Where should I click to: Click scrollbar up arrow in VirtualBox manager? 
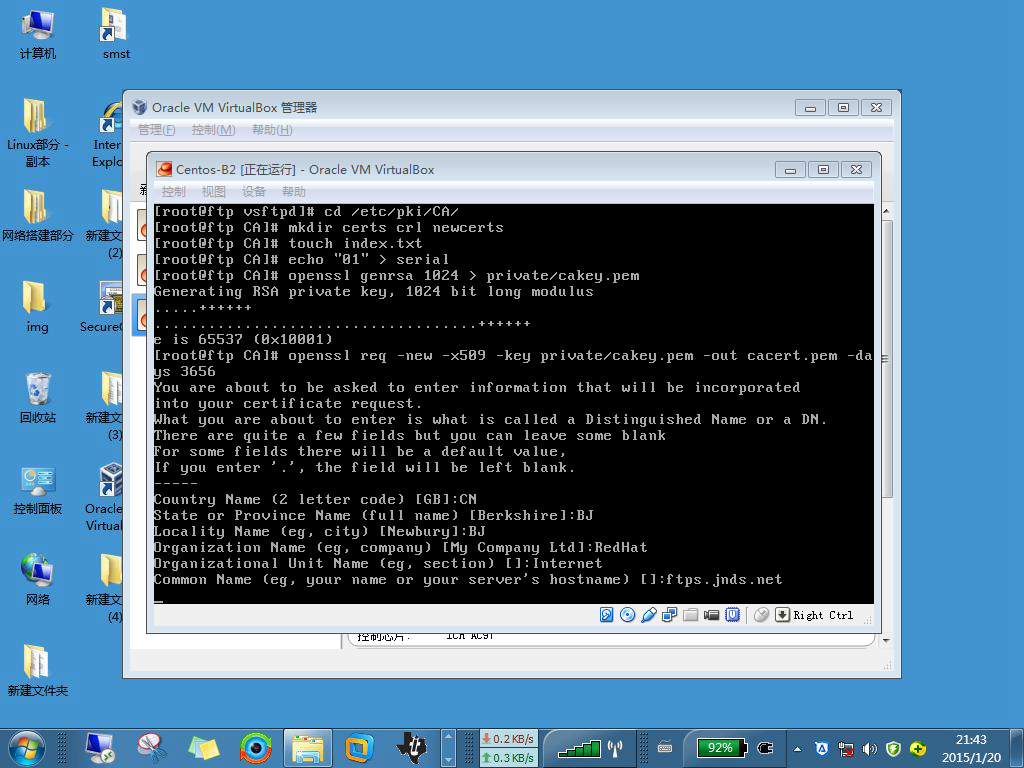coord(886,211)
